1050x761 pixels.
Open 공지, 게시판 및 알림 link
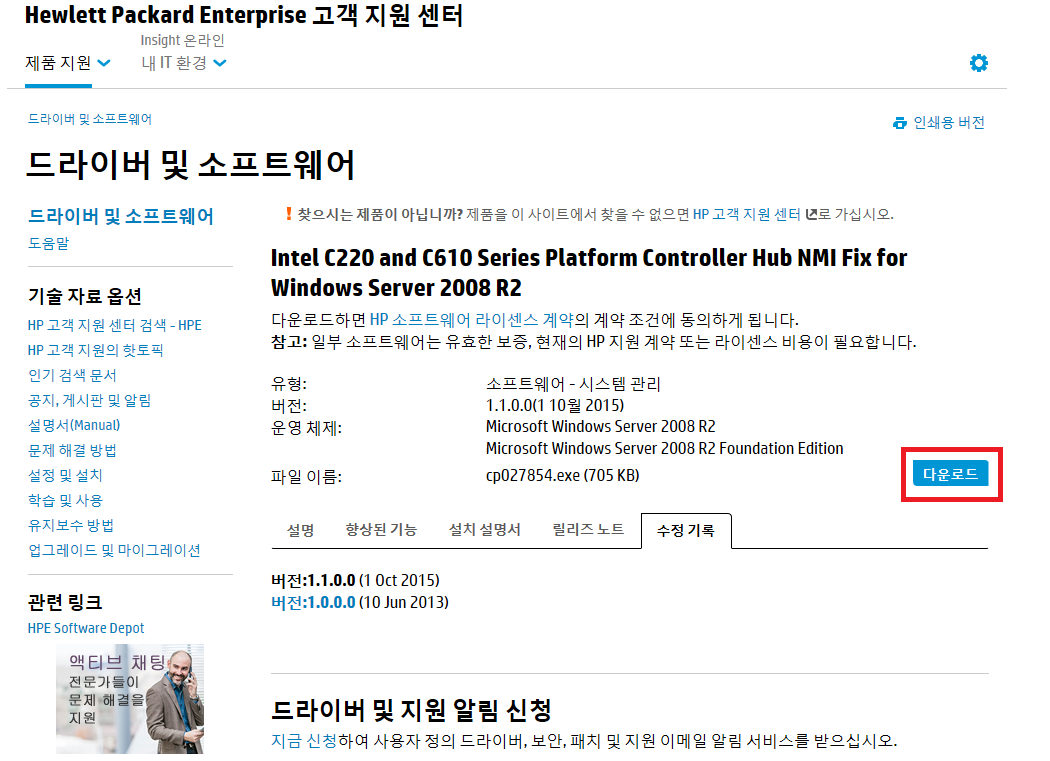[x=90, y=400]
